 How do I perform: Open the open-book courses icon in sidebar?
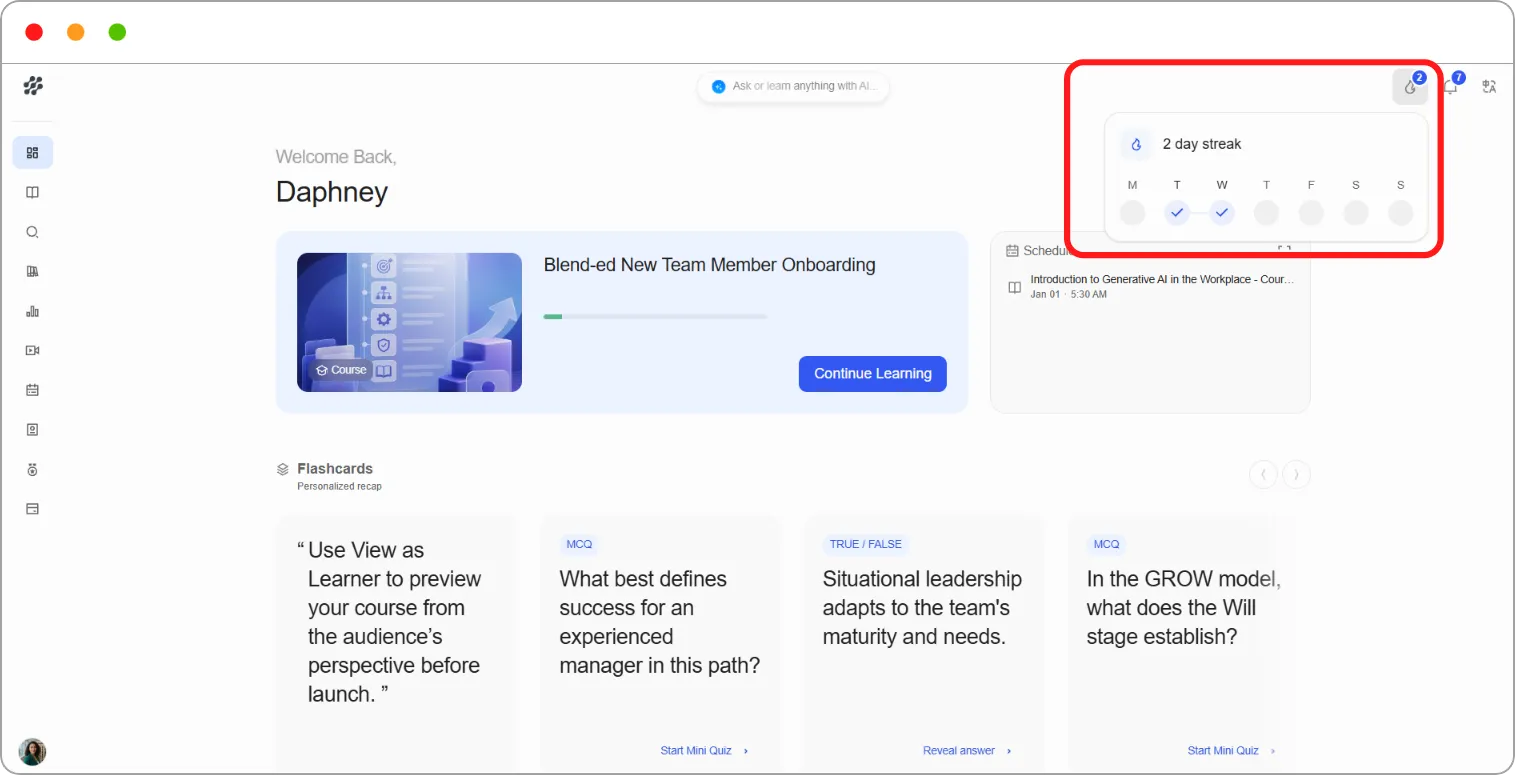click(32, 192)
